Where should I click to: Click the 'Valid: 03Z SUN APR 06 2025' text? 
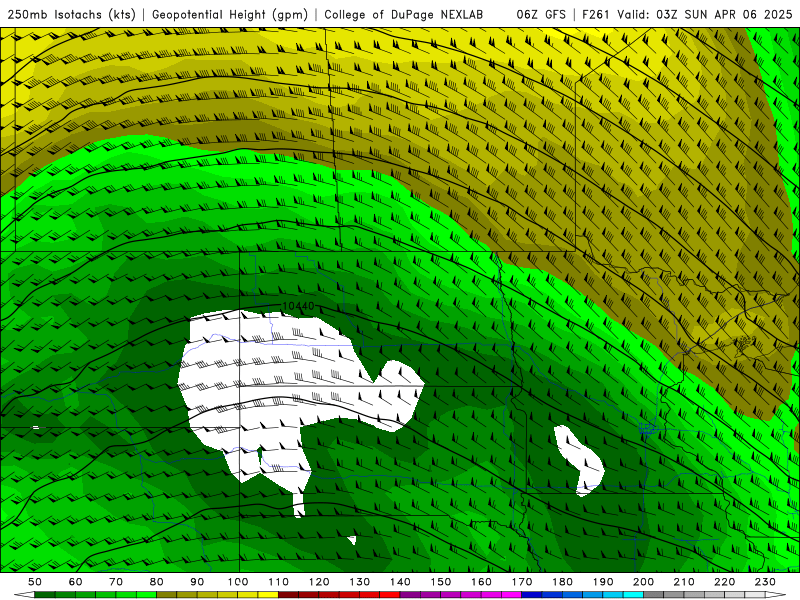pyautogui.click(x=705, y=14)
